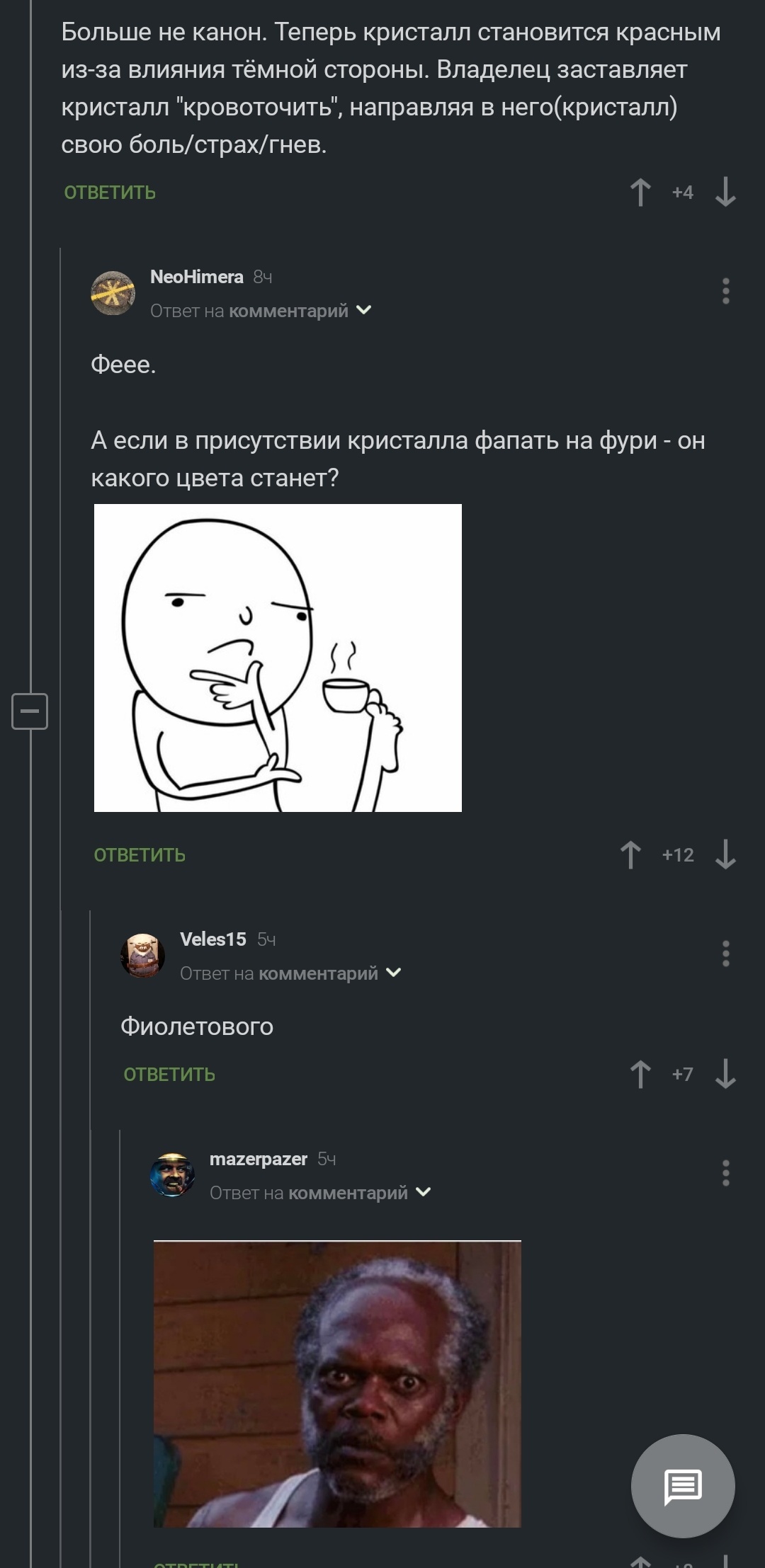
Task: Downvote NeoHimera's comment rated +12
Action: 725,855
